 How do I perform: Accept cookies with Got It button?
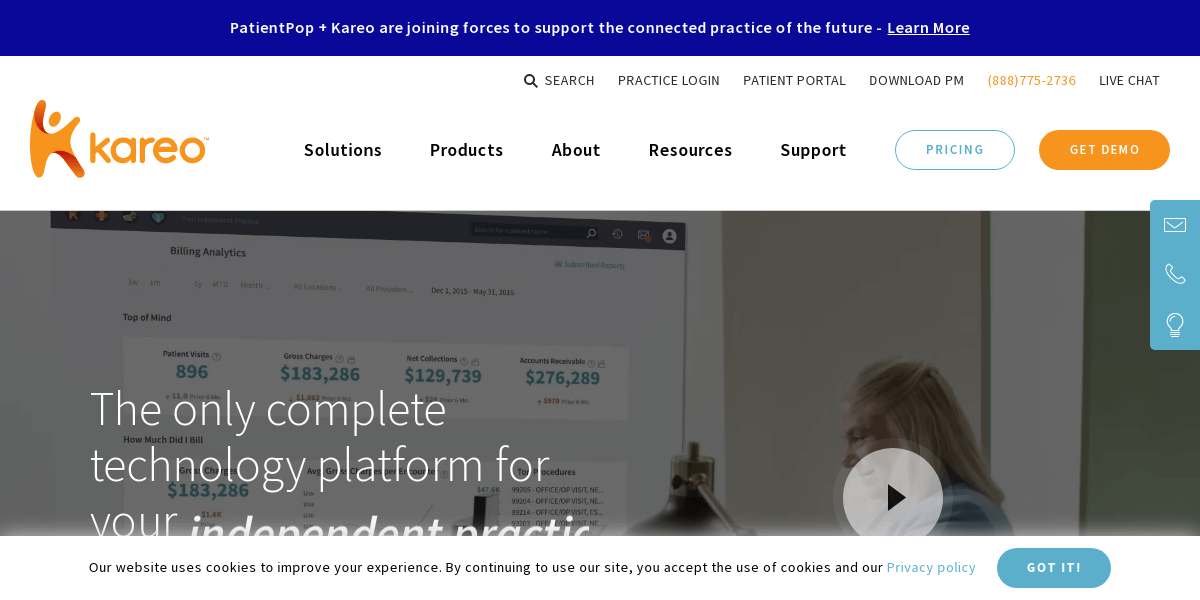coord(1054,568)
